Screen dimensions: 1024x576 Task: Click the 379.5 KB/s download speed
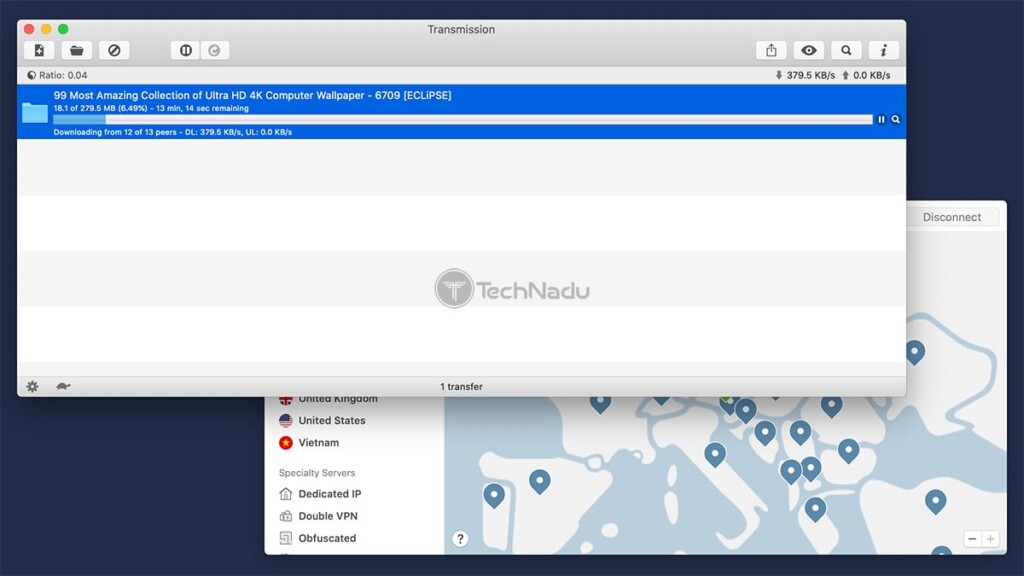coord(805,75)
